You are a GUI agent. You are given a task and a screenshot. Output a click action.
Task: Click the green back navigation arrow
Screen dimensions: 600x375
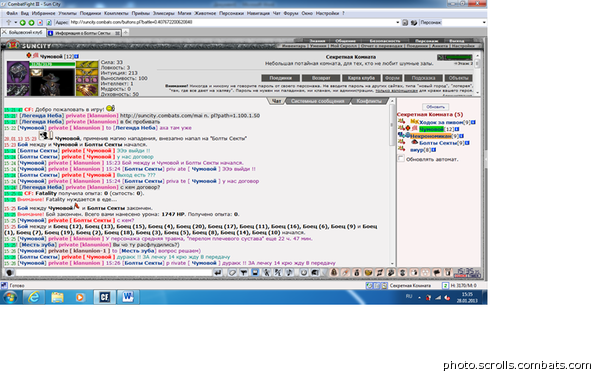tap(23, 23)
